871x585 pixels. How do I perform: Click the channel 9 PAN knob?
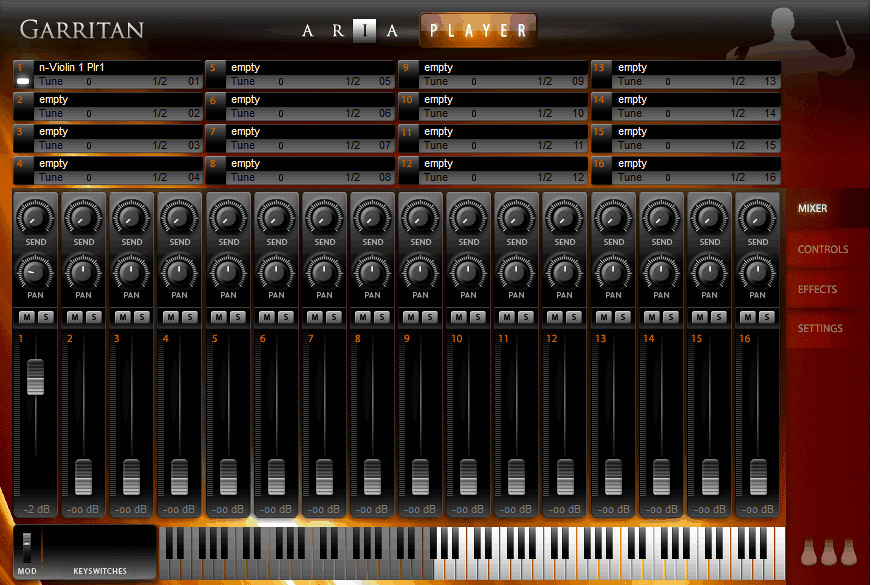click(420, 272)
